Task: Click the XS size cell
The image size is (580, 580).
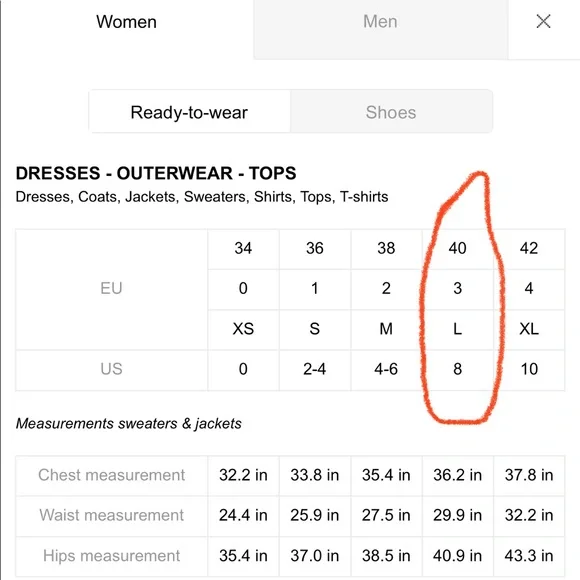Action: coord(243,329)
